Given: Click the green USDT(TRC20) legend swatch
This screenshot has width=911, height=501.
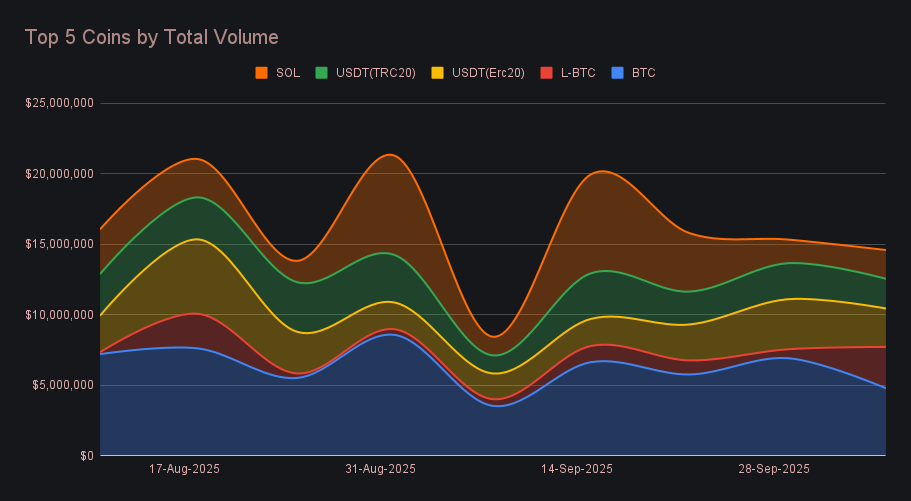Looking at the screenshot, I should [x=321, y=73].
